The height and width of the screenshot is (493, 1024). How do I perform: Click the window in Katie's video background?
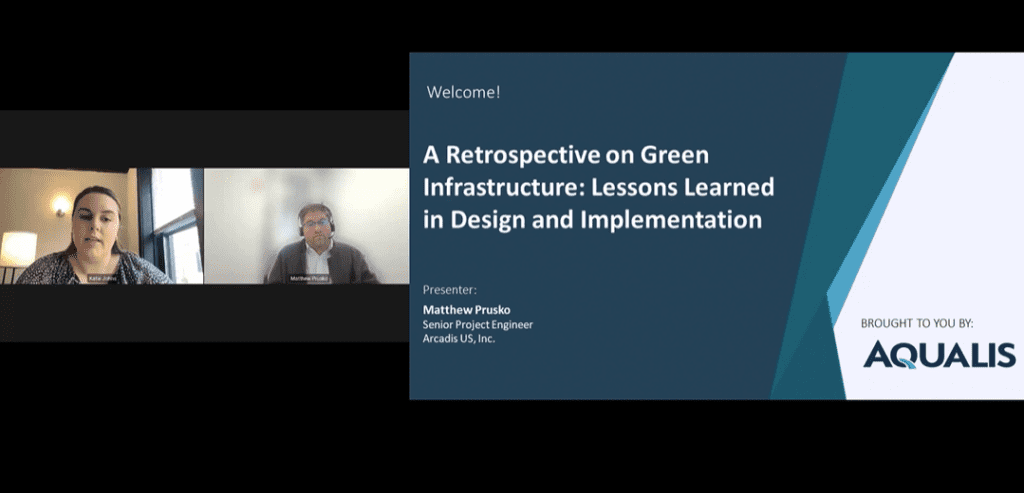click(x=175, y=220)
